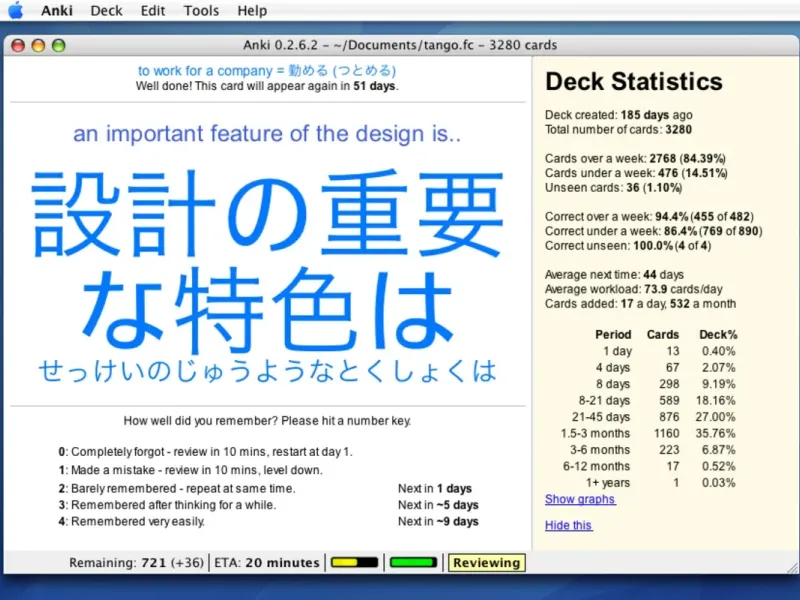Zoom window using the green button
Viewport: 800px width, 600px height.
point(59,45)
